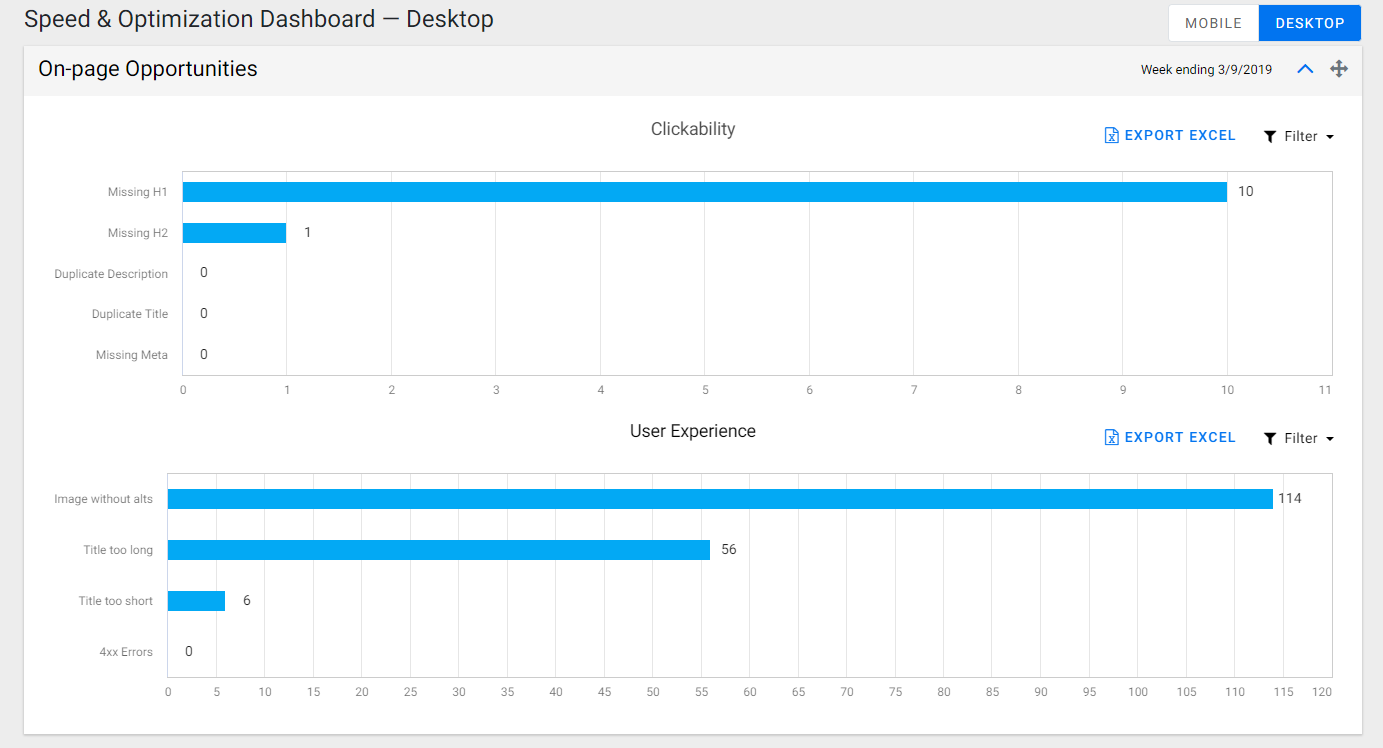The height and width of the screenshot is (748, 1383).
Task: Click the 'Duplicate Description' label
Action: point(111,274)
